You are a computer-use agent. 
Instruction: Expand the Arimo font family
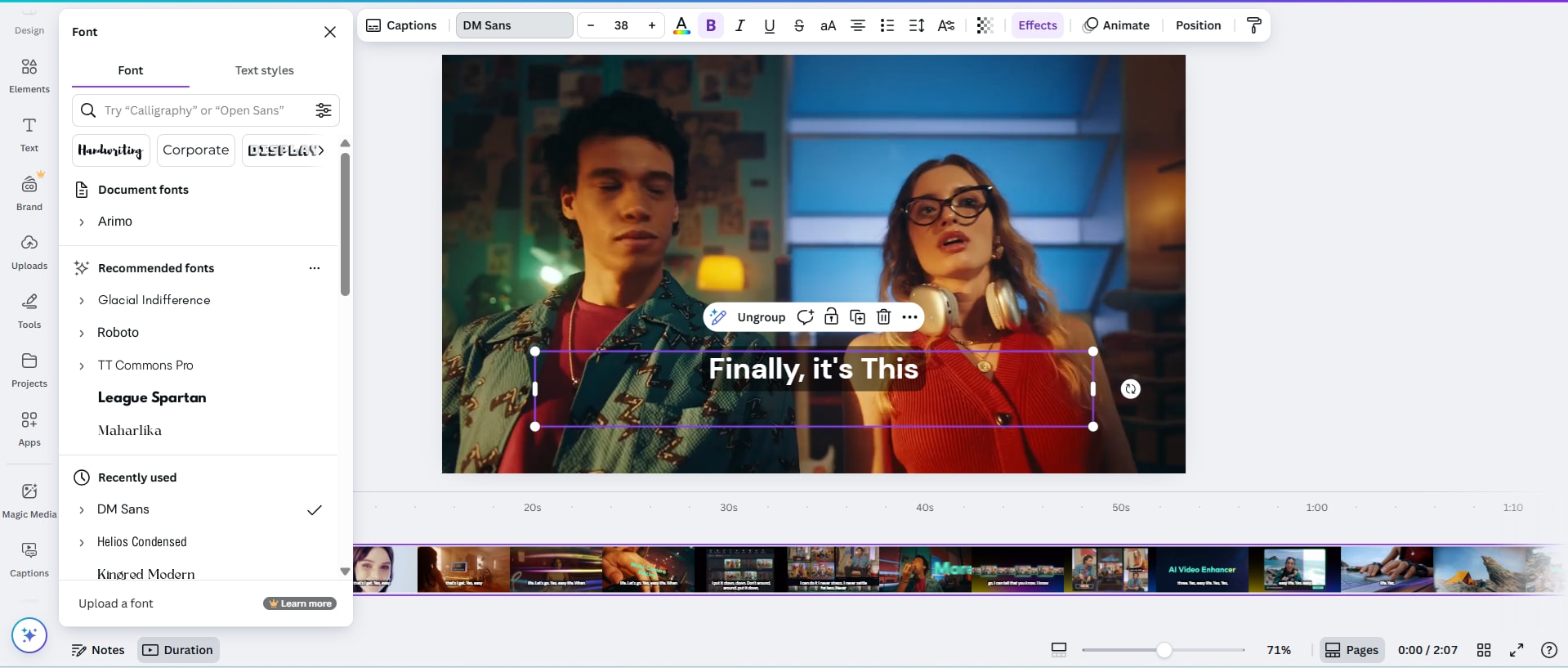(81, 222)
